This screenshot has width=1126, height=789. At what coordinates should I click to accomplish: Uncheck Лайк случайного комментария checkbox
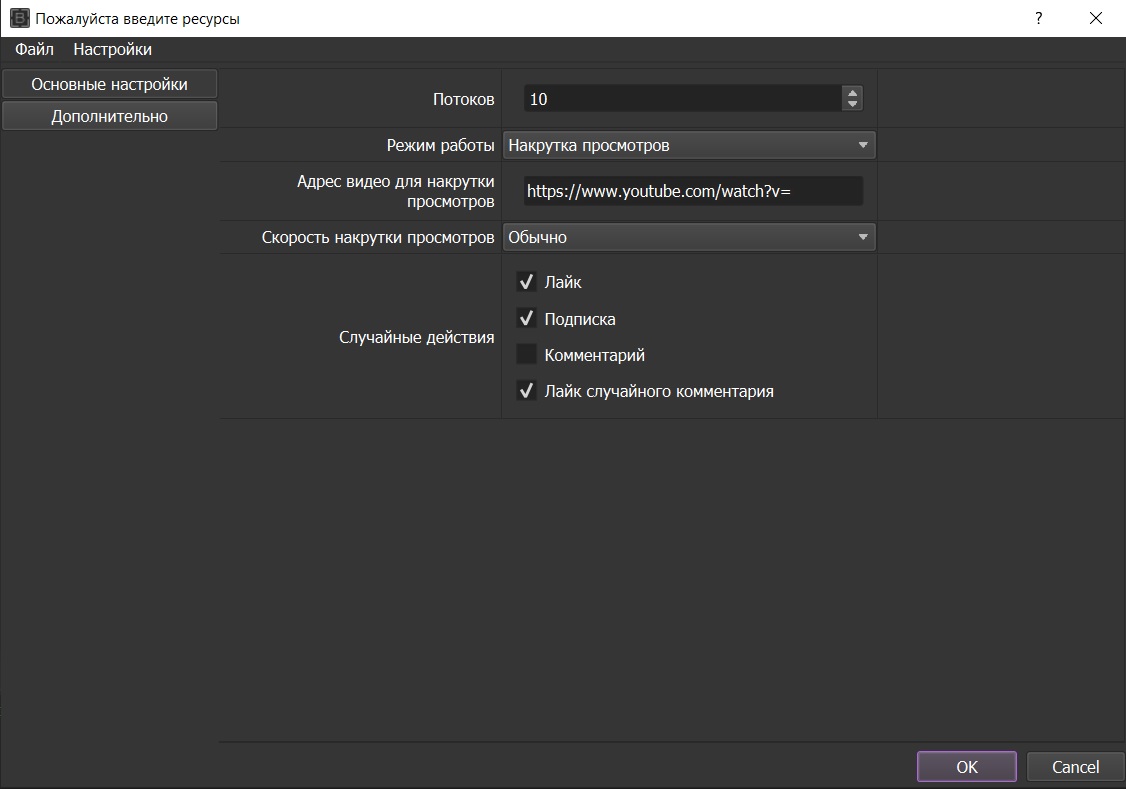pos(526,391)
